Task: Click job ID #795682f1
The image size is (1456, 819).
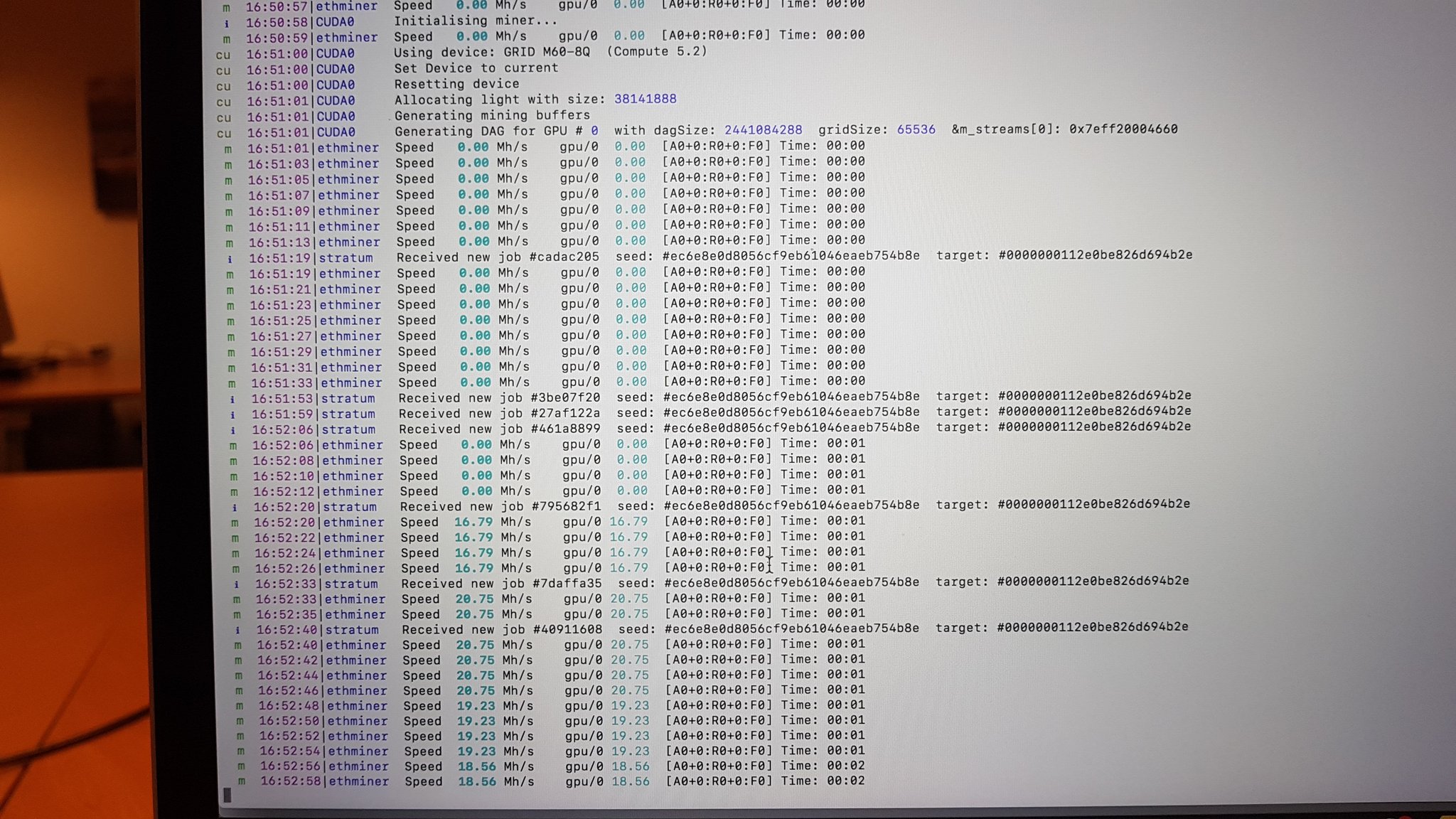Action: point(566,506)
